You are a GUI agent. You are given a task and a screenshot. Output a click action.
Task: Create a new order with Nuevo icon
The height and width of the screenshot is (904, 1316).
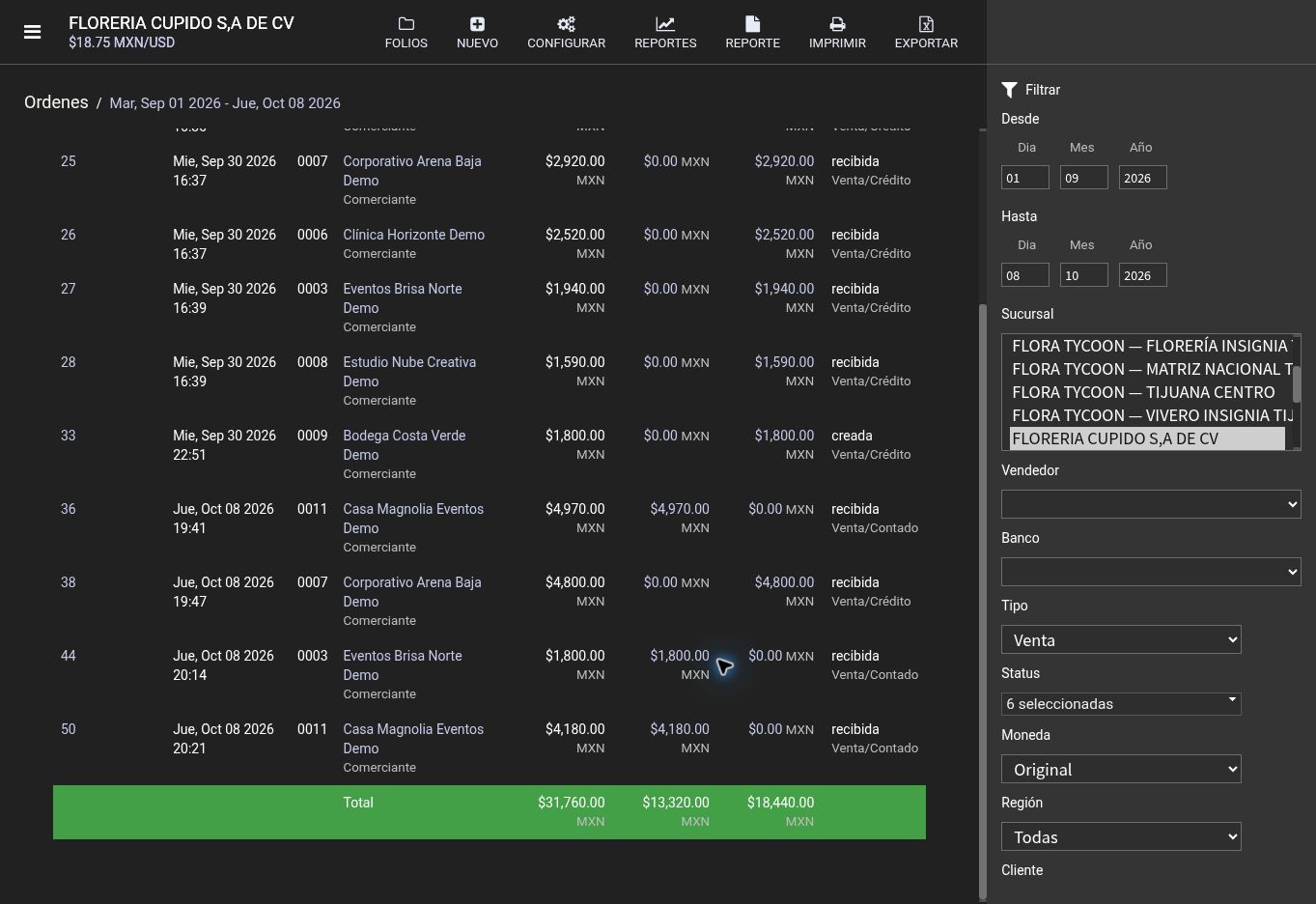pos(477,24)
